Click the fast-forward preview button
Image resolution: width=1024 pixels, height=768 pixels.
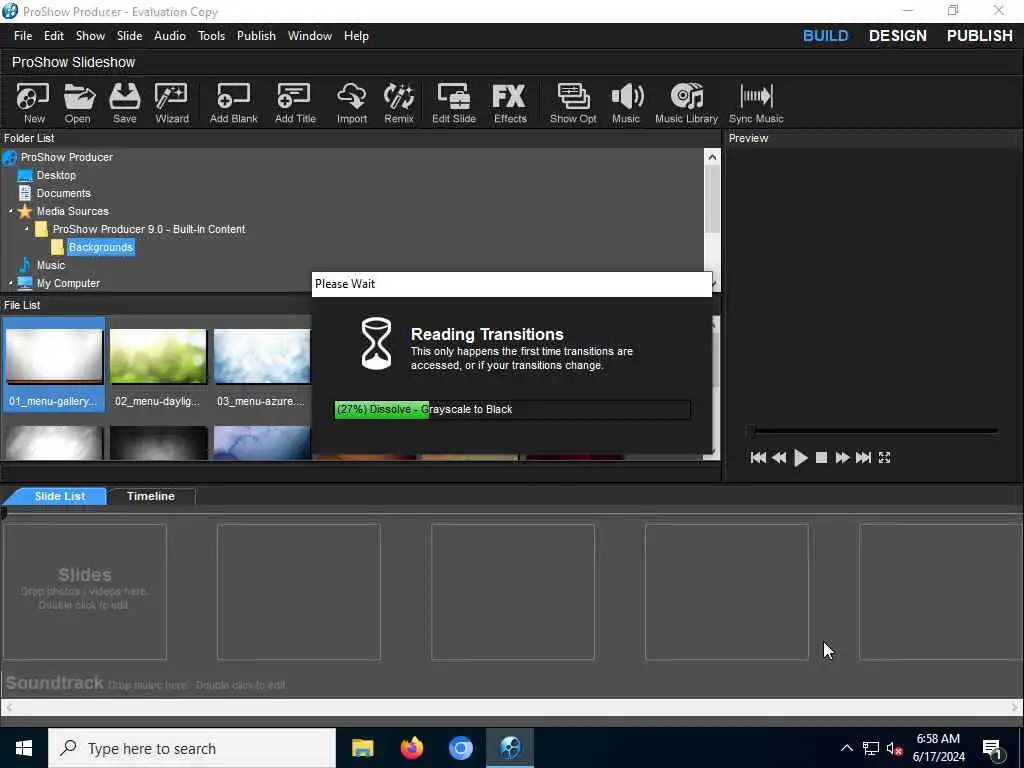pos(842,458)
